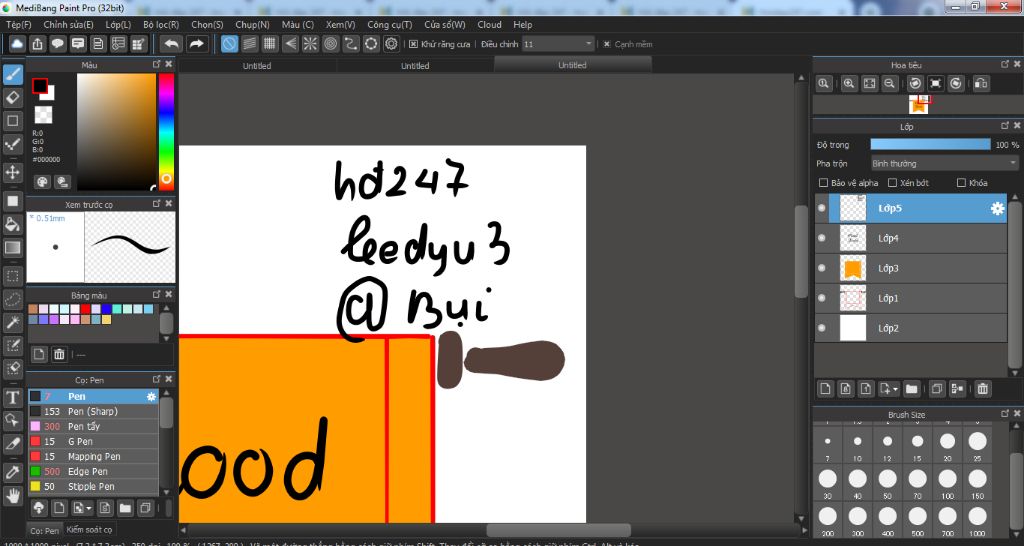Select the Brush tool in left toolbox
Image resolution: width=1024 pixels, height=546 pixels.
(13, 74)
